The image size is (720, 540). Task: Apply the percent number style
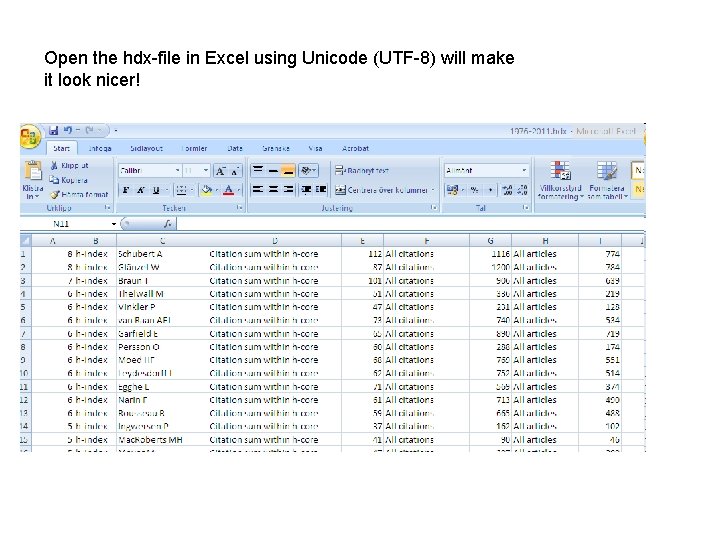tap(474, 190)
